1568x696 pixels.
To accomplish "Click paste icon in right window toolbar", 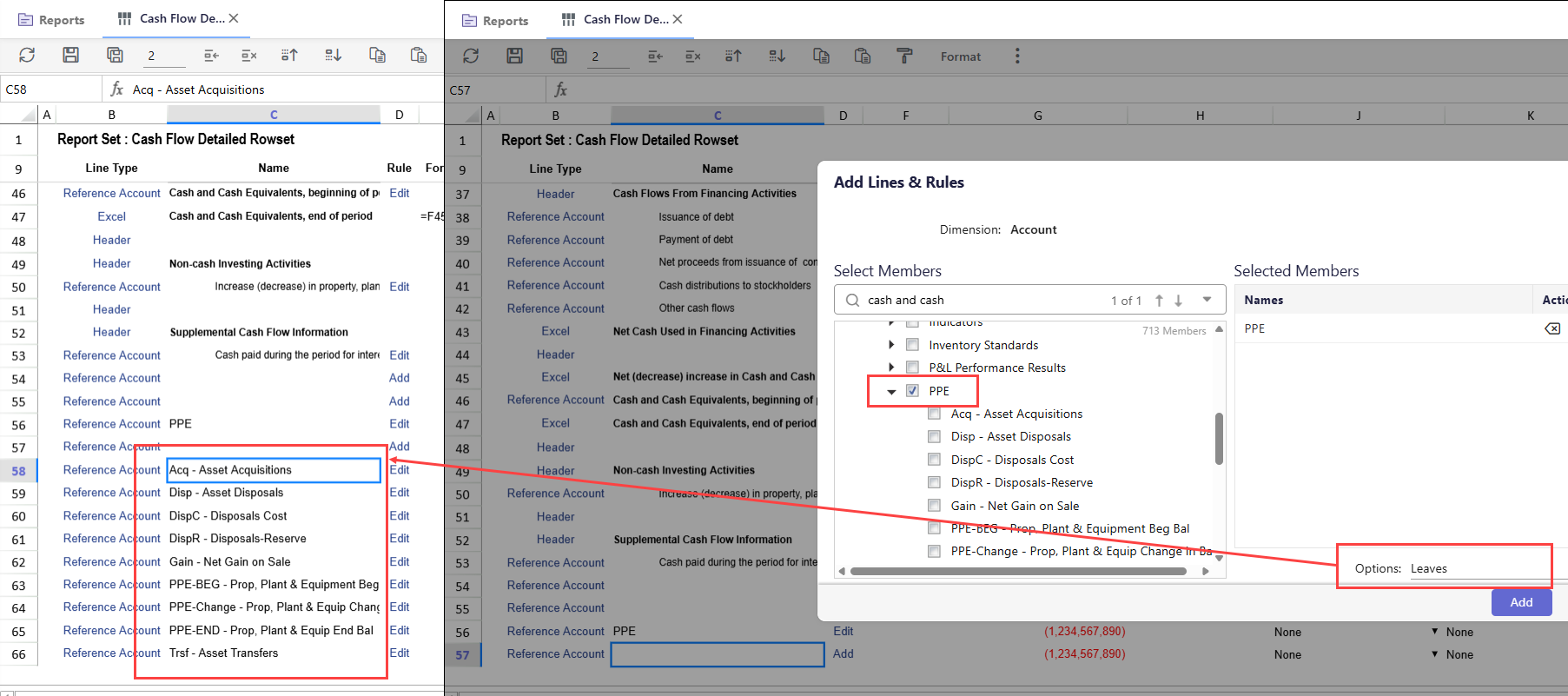I will pos(863,56).
